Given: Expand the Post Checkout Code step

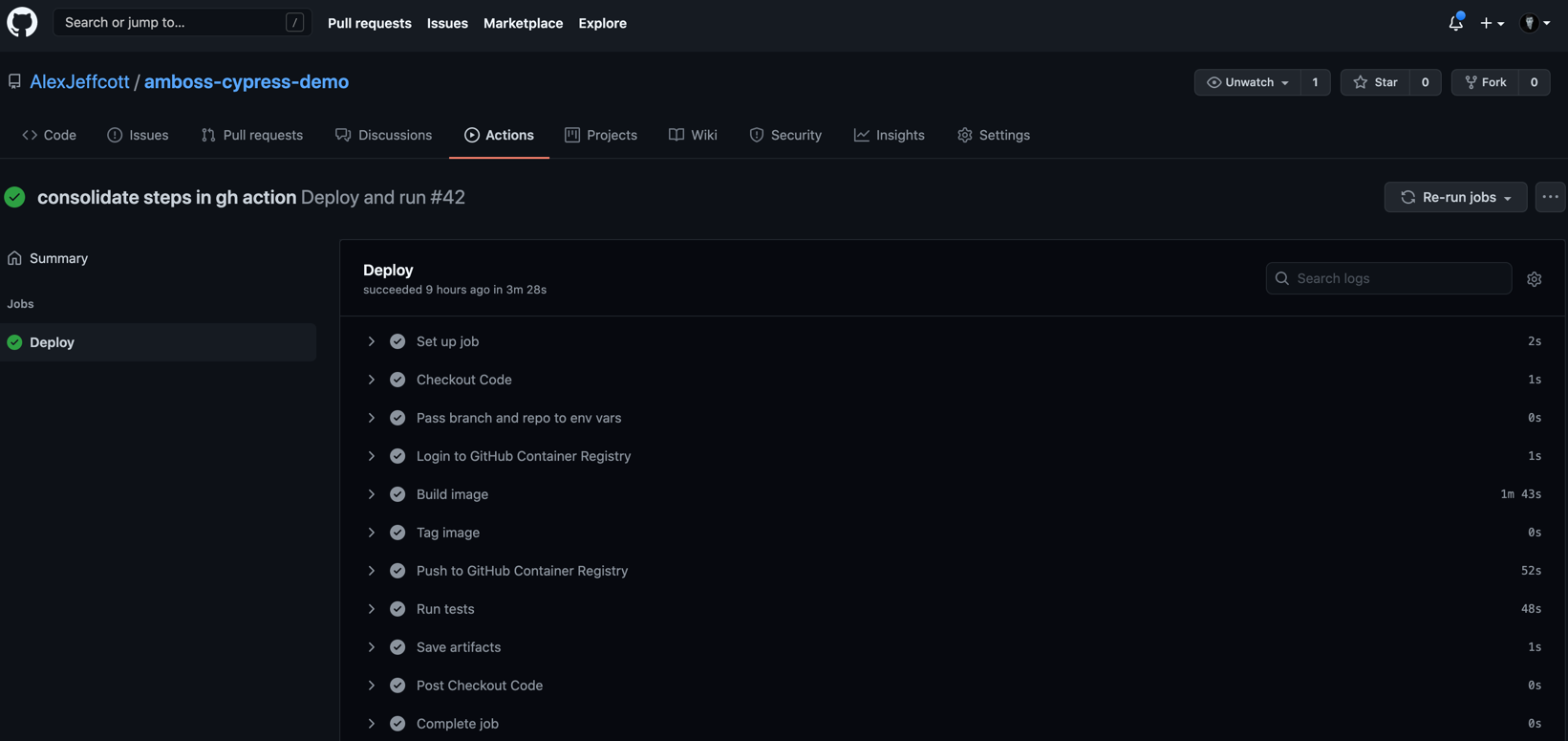Looking at the screenshot, I should 372,686.
